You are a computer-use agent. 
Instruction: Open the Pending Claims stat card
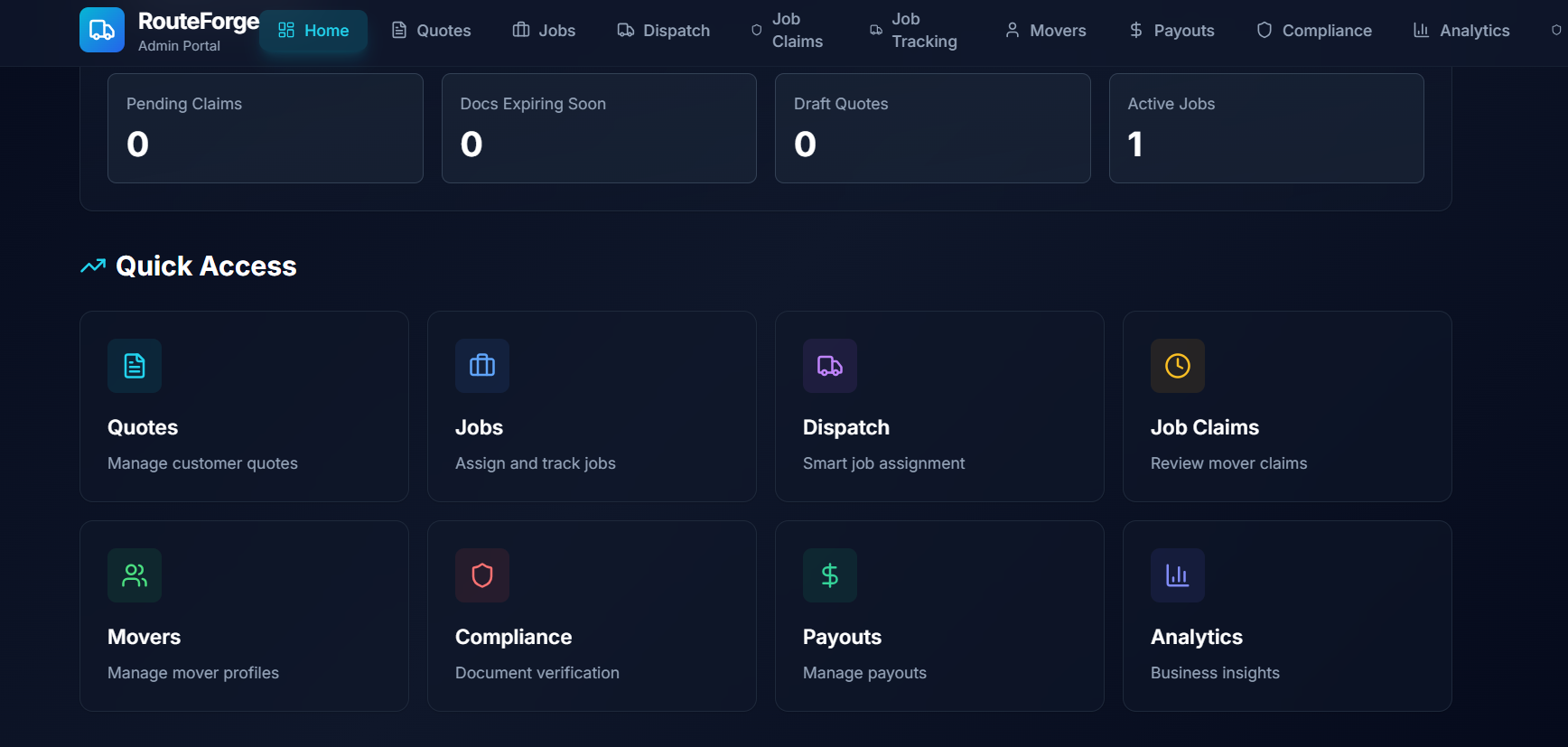point(265,128)
